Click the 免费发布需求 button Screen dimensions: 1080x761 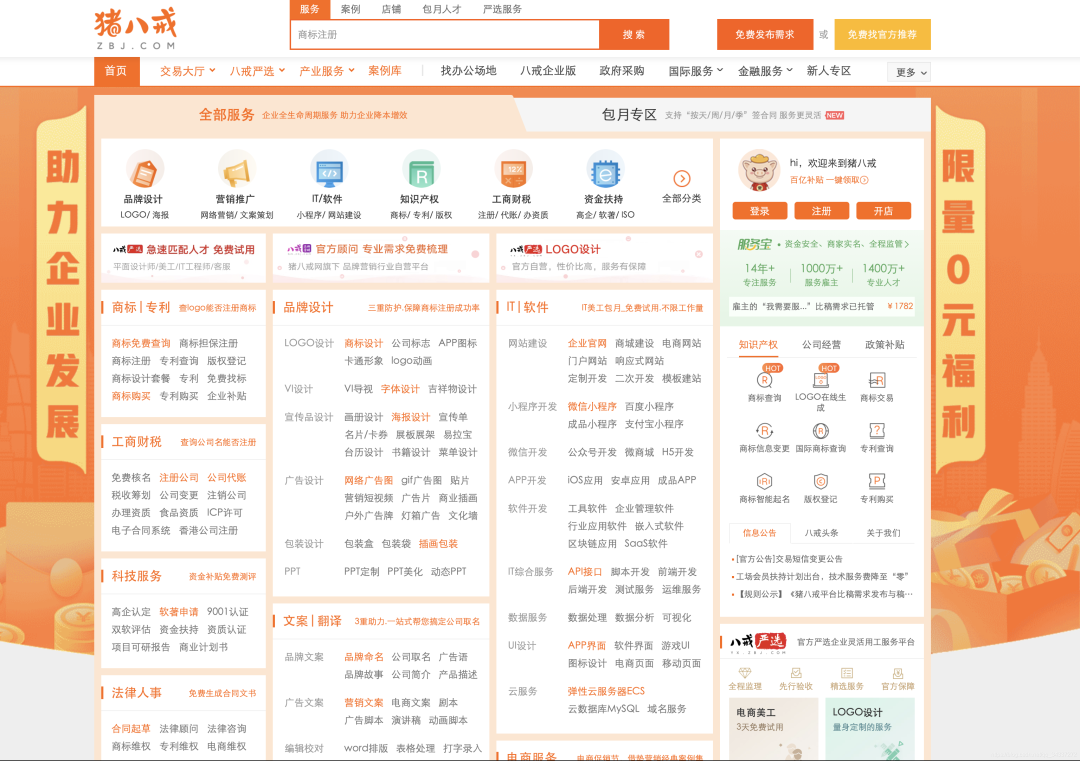(765, 34)
